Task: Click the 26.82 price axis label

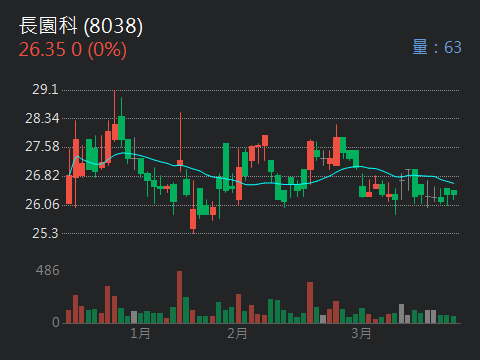Action: click(42, 176)
